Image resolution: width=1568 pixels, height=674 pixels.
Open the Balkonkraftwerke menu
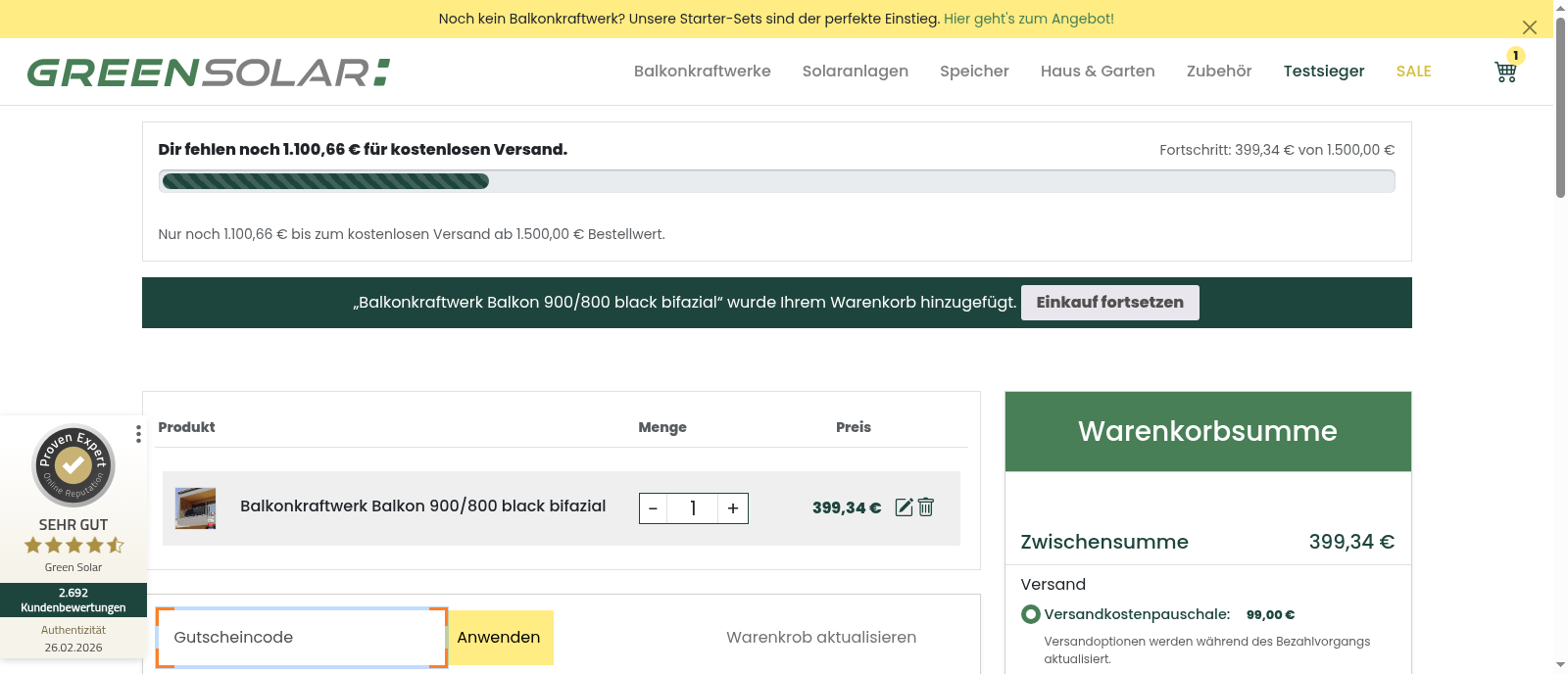(x=703, y=72)
